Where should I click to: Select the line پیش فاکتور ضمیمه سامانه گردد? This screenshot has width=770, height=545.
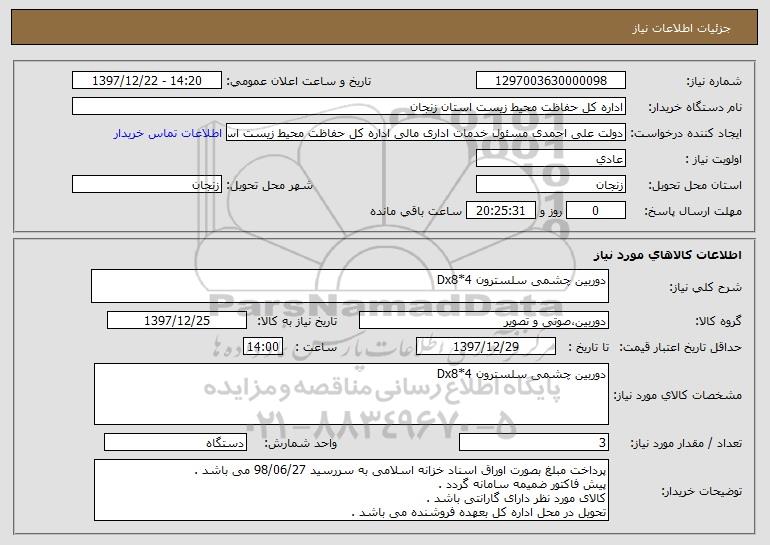point(522,485)
